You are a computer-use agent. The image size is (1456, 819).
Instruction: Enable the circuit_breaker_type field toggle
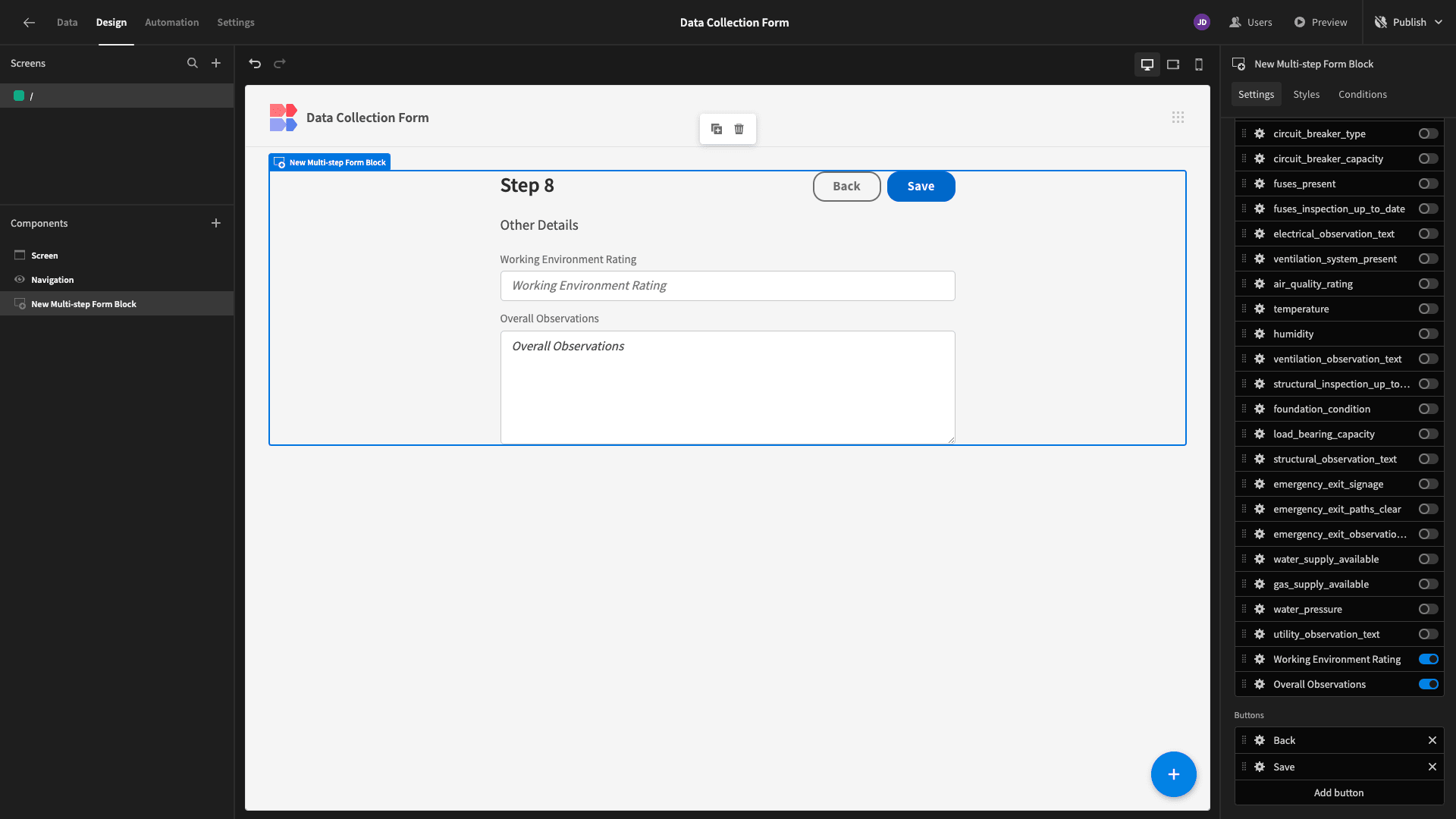click(x=1429, y=133)
